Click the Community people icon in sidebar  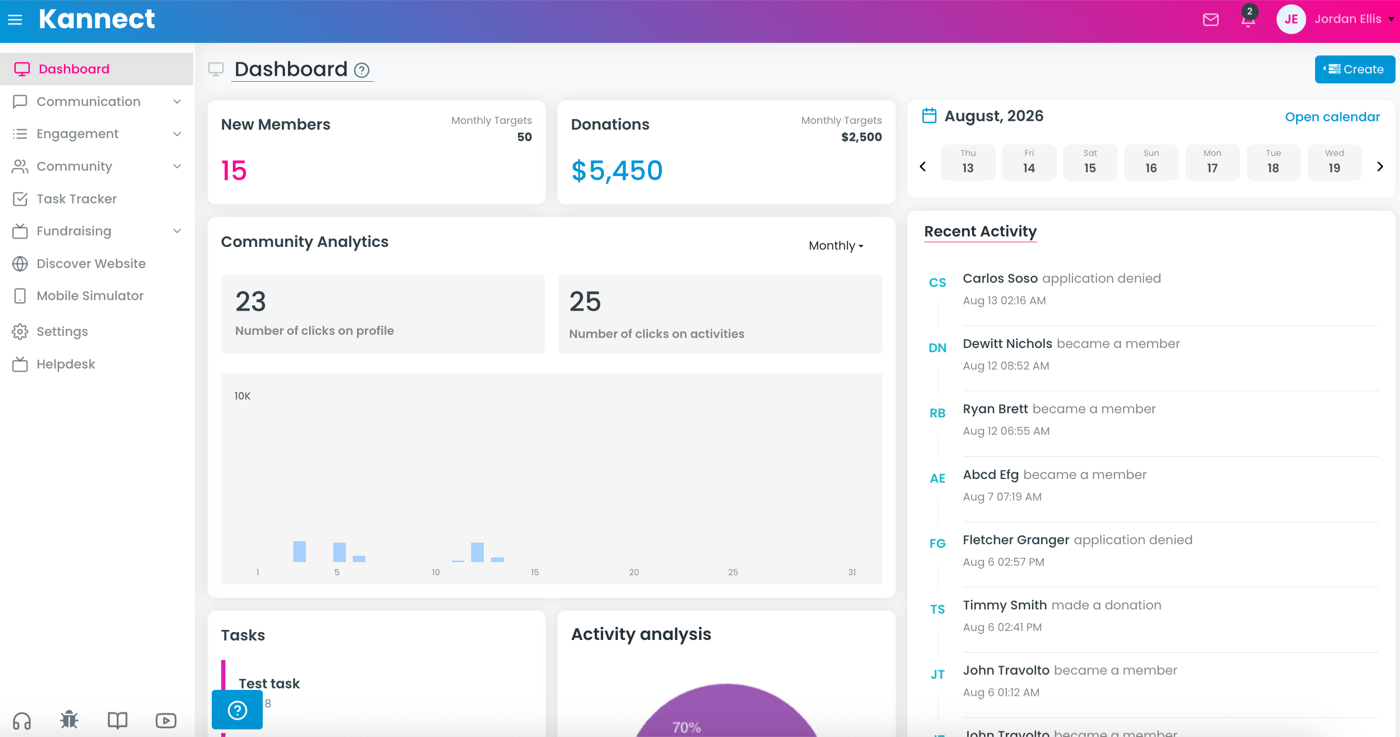pos(20,167)
